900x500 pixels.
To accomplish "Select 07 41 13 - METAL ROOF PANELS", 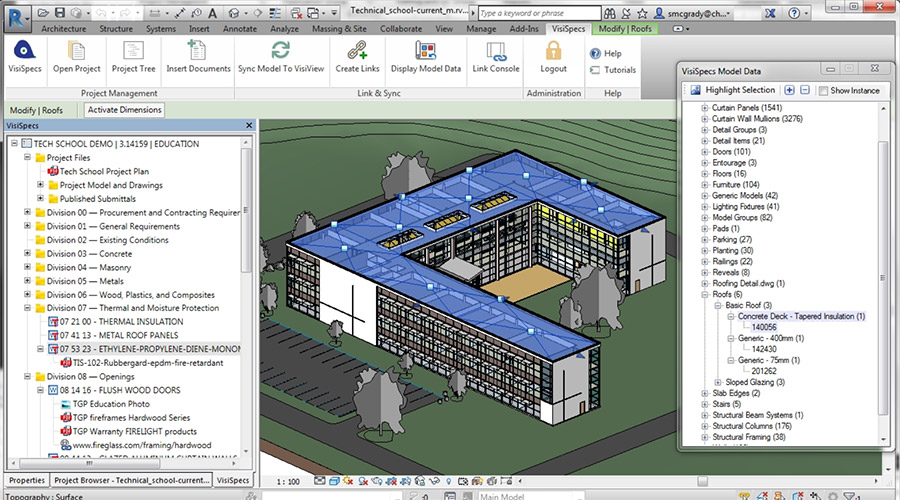I will [119, 335].
